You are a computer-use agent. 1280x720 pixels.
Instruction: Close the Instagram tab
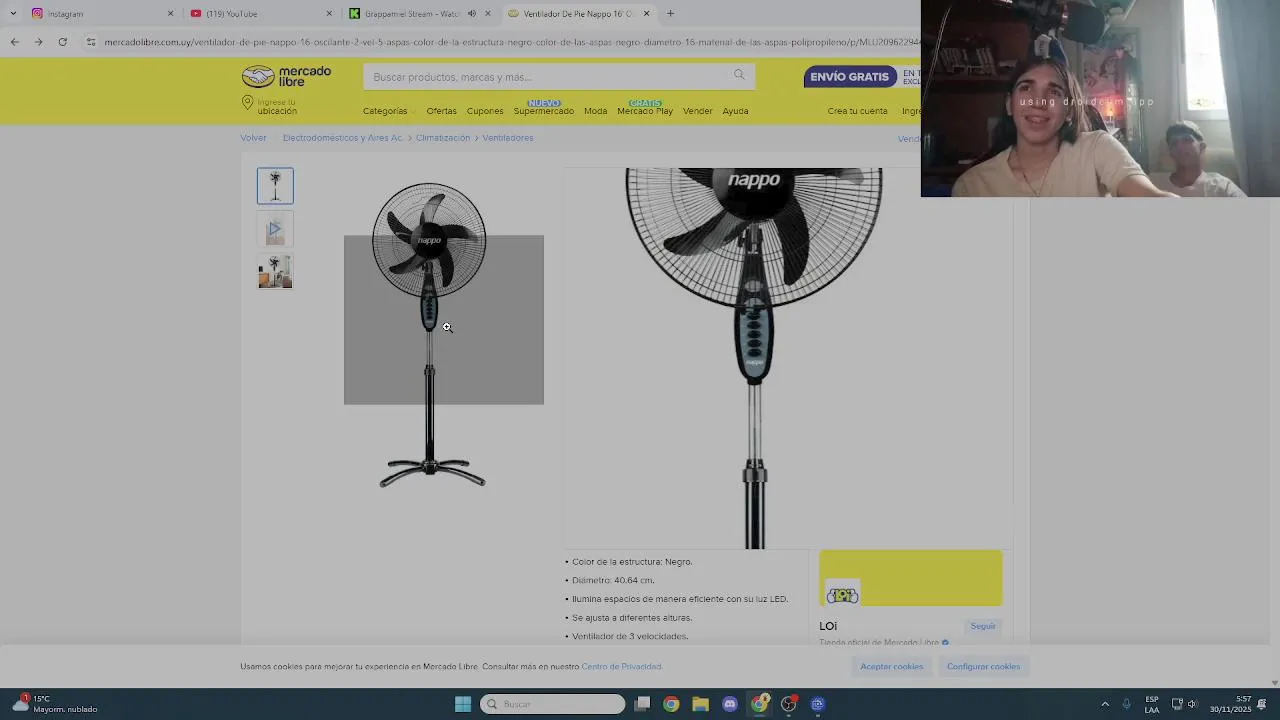point(170,13)
